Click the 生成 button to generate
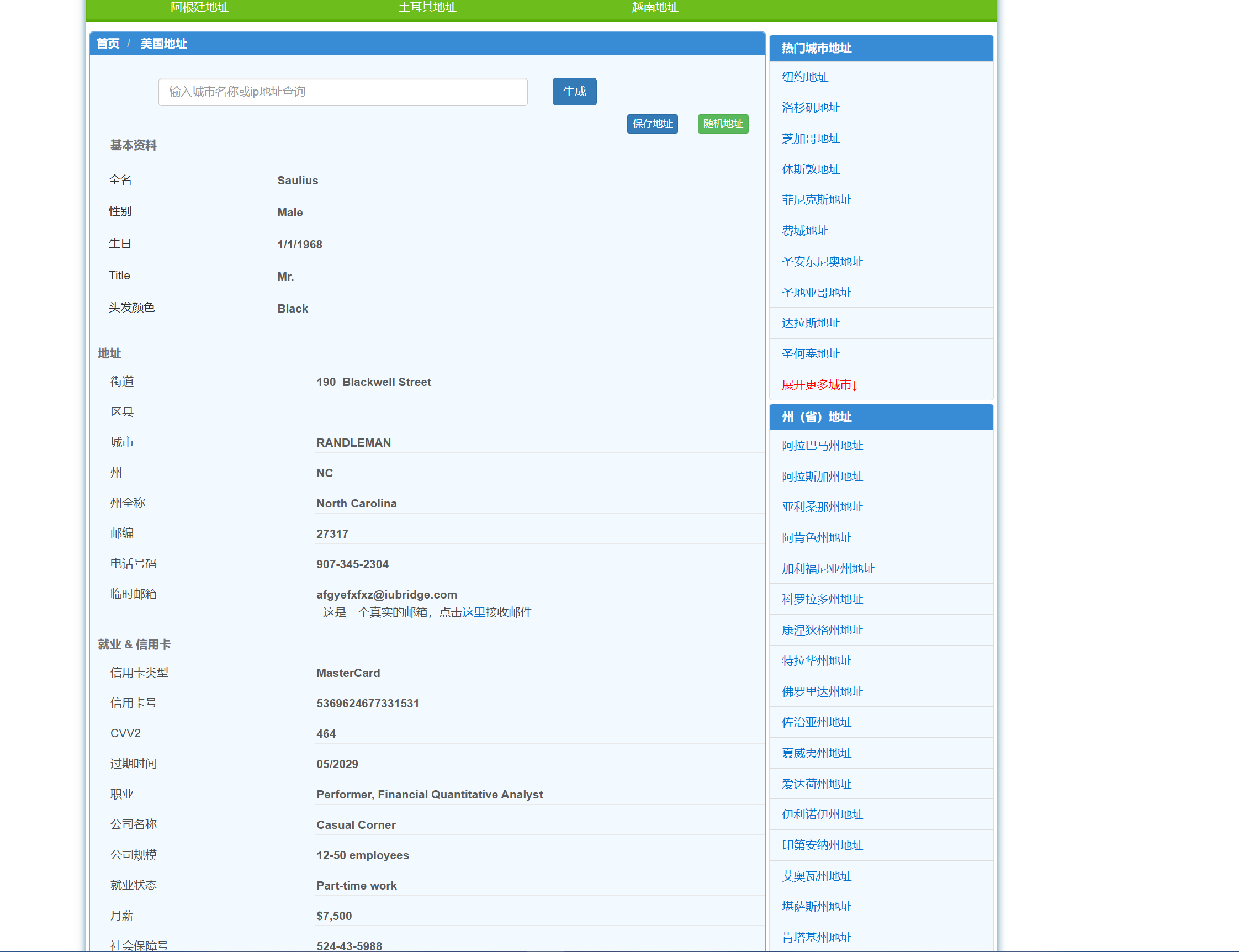 pyautogui.click(x=574, y=91)
